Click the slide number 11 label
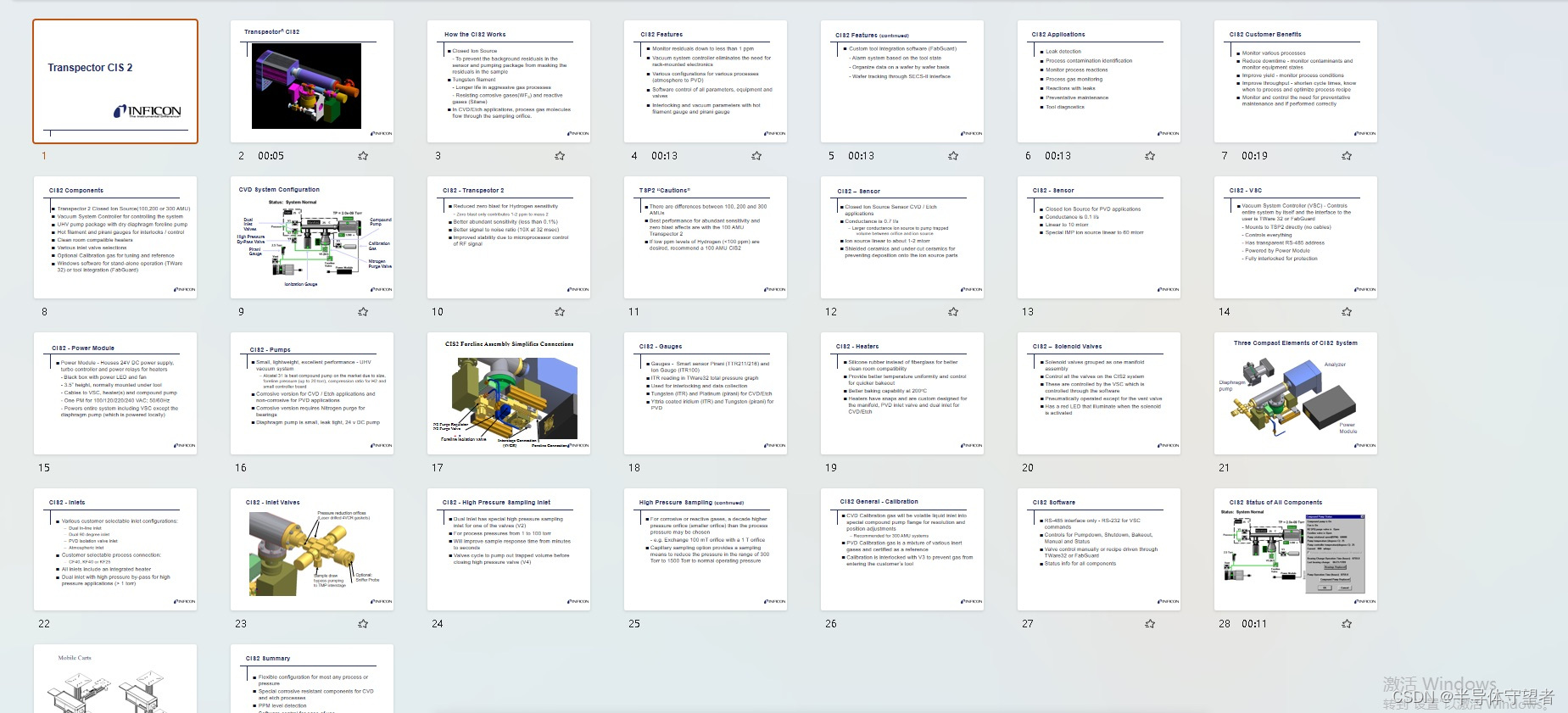 [634, 312]
